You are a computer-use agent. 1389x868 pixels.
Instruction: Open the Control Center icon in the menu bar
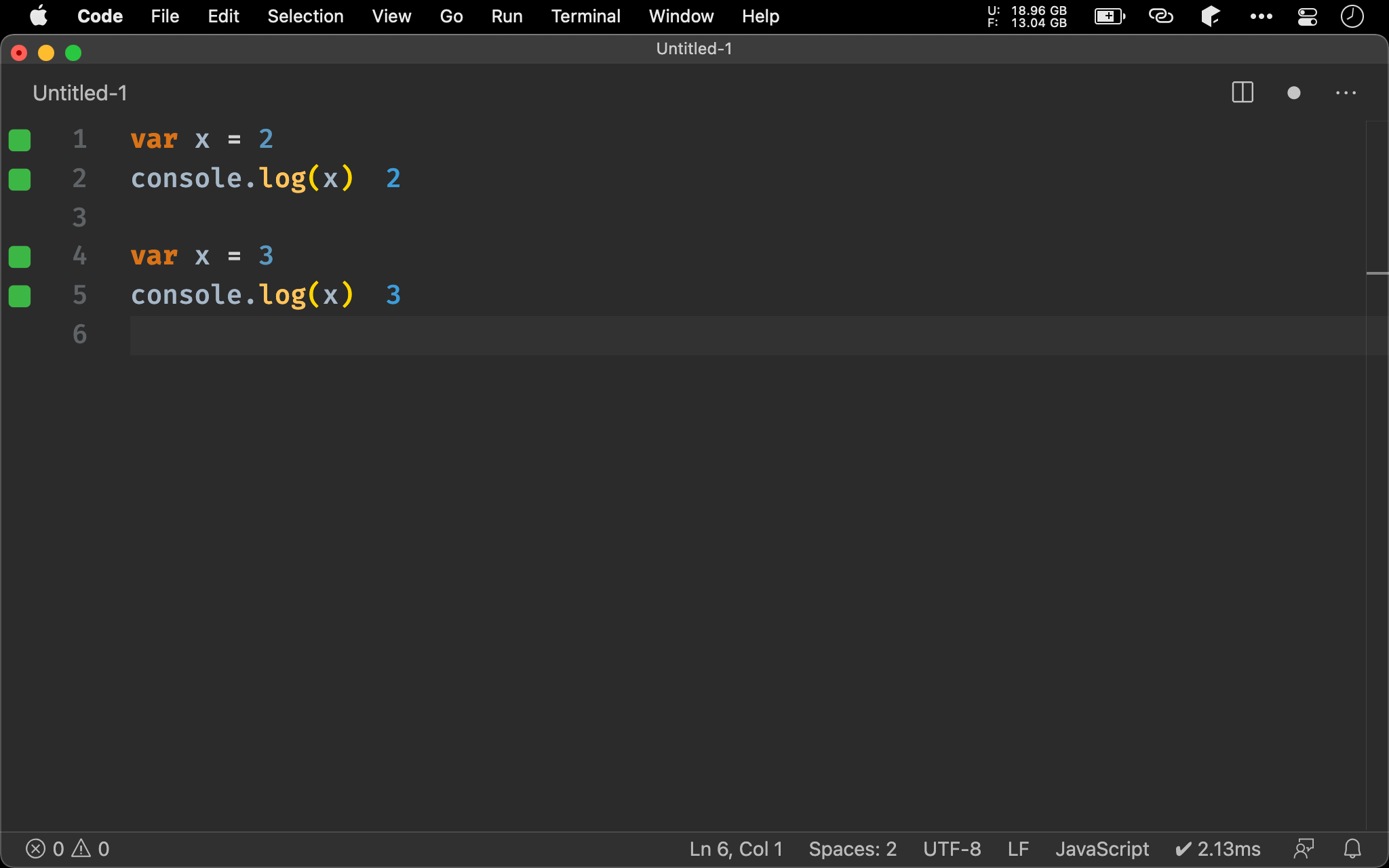1307,16
